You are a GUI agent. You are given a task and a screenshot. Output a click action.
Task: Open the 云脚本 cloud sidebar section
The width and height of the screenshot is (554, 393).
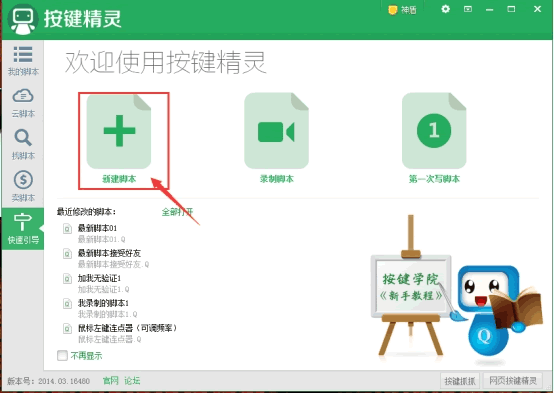(x=23, y=103)
